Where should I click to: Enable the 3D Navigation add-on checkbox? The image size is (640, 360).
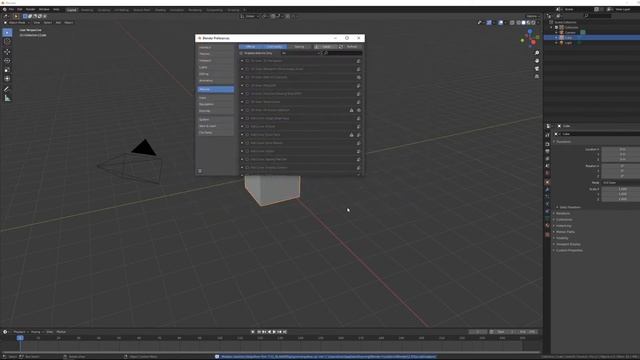(x=247, y=61)
